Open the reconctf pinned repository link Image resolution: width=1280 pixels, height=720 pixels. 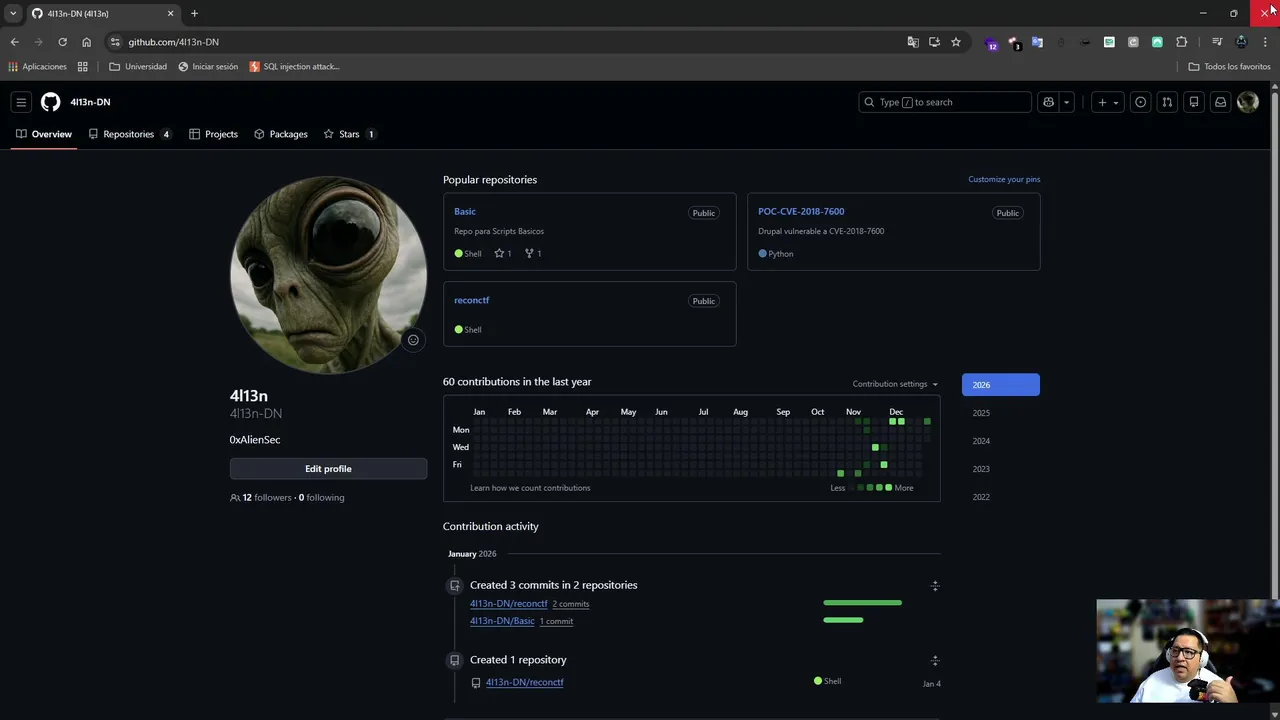[471, 300]
